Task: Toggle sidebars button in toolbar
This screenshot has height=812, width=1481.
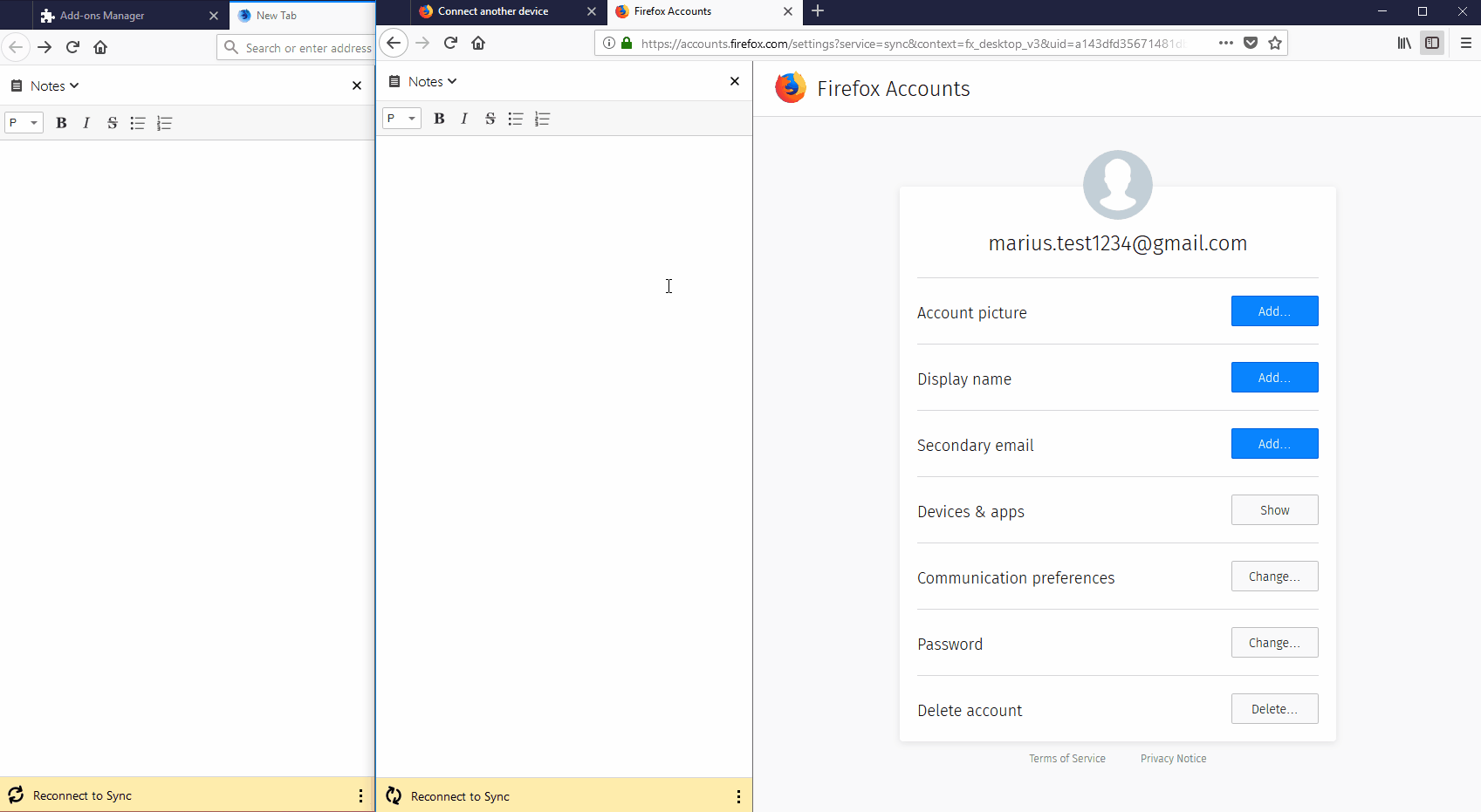Action: point(1432,43)
